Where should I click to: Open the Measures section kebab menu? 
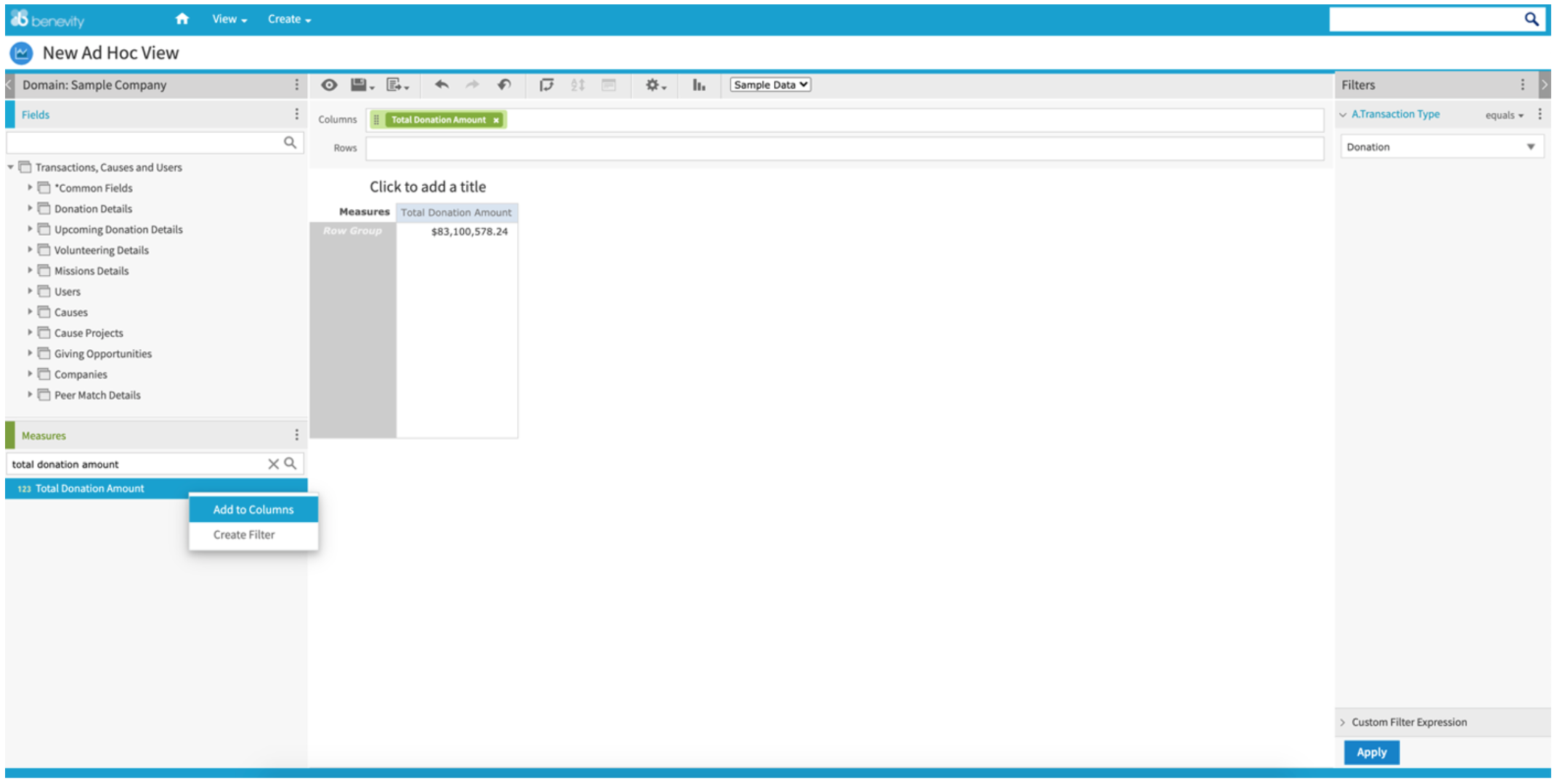(x=296, y=435)
